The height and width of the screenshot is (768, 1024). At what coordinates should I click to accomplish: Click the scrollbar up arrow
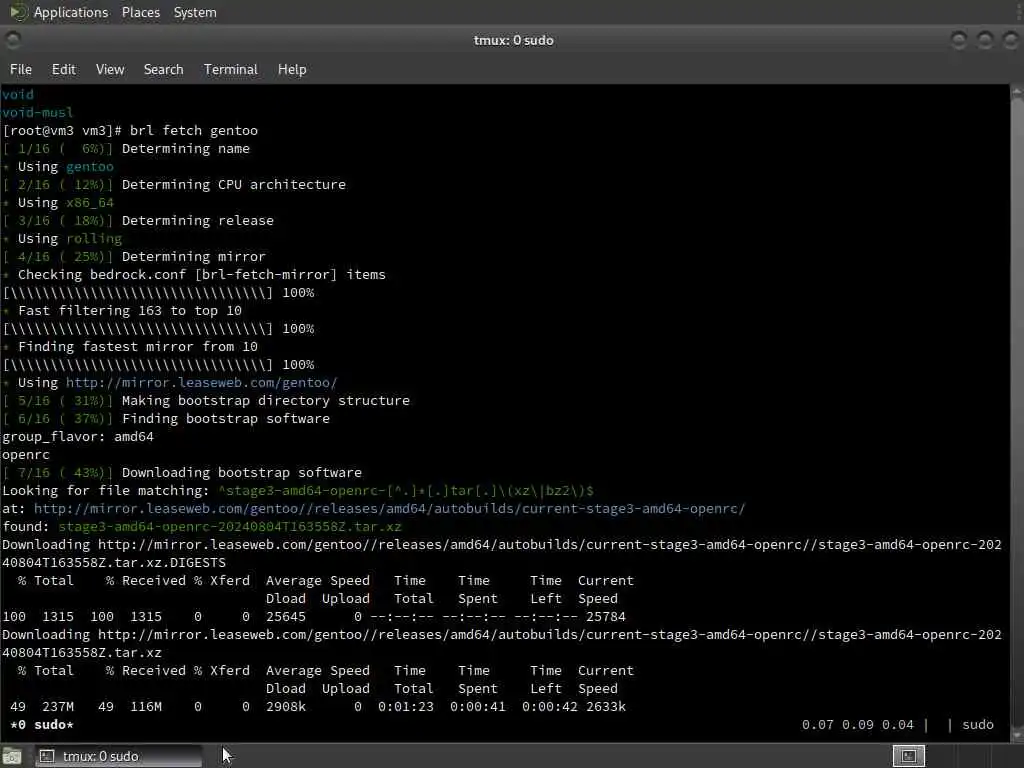point(1017,93)
